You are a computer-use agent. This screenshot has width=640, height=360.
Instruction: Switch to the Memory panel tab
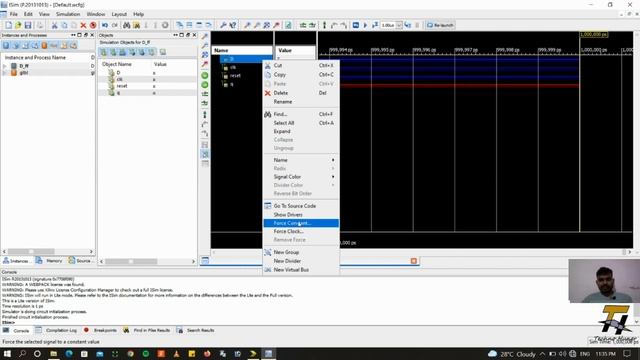[49, 261]
